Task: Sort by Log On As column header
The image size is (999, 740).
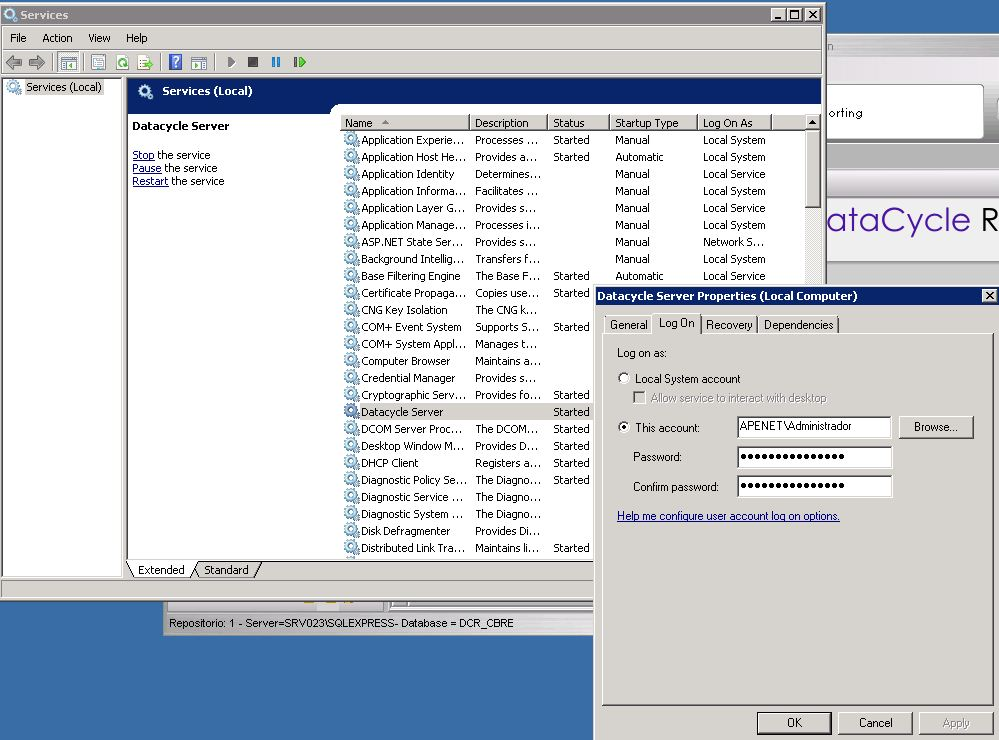Action: [734, 122]
